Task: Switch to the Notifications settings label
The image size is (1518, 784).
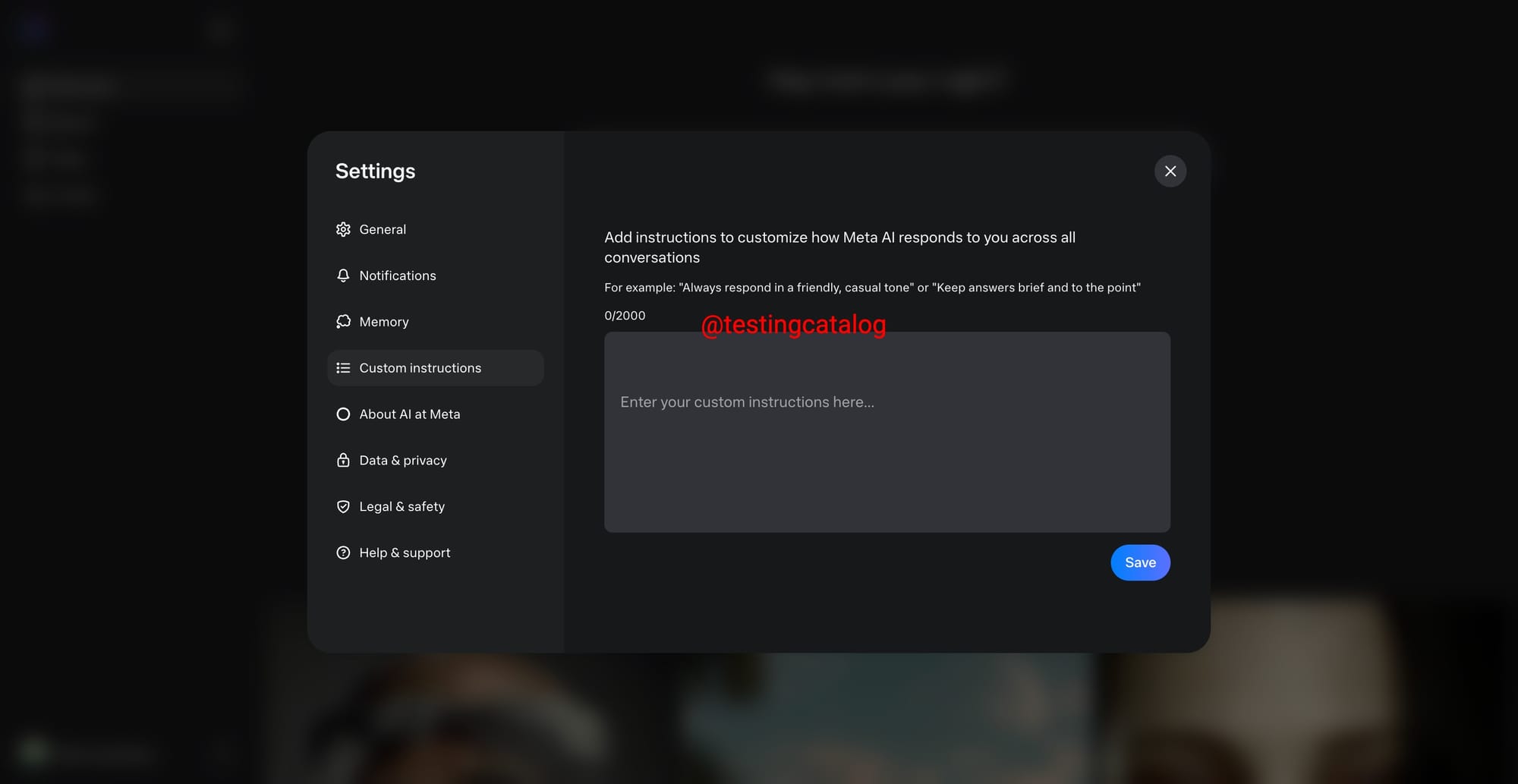Action: [398, 276]
